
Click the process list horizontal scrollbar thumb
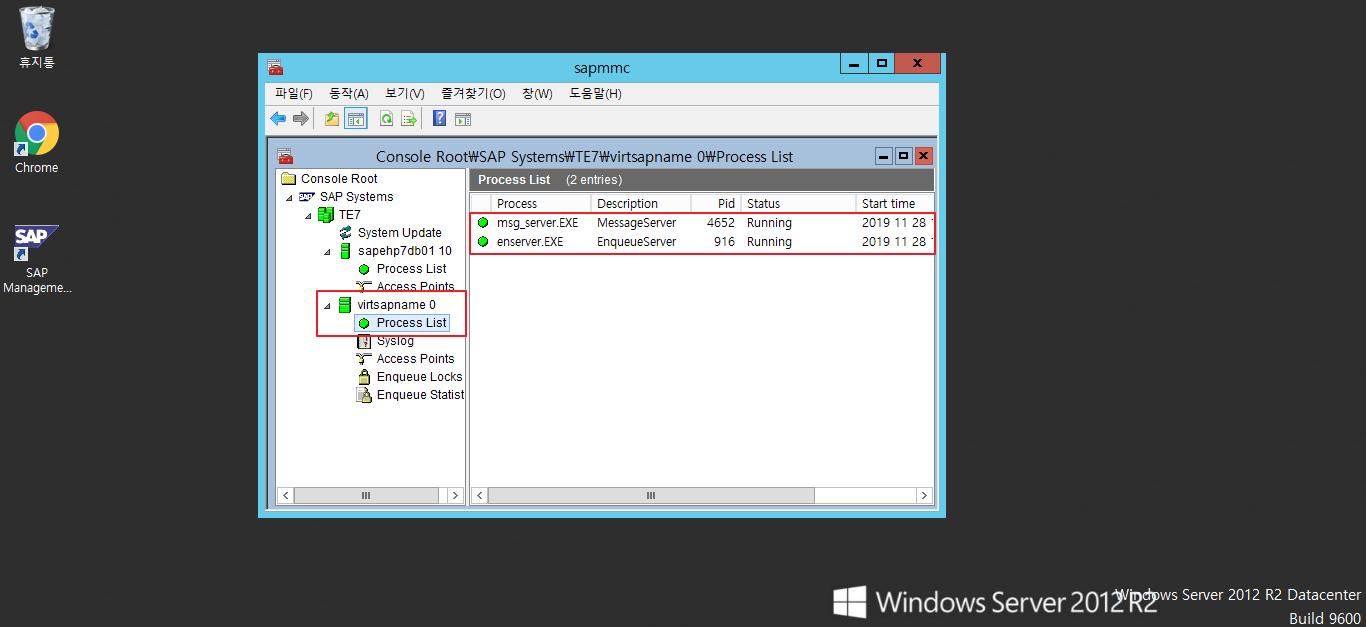651,495
